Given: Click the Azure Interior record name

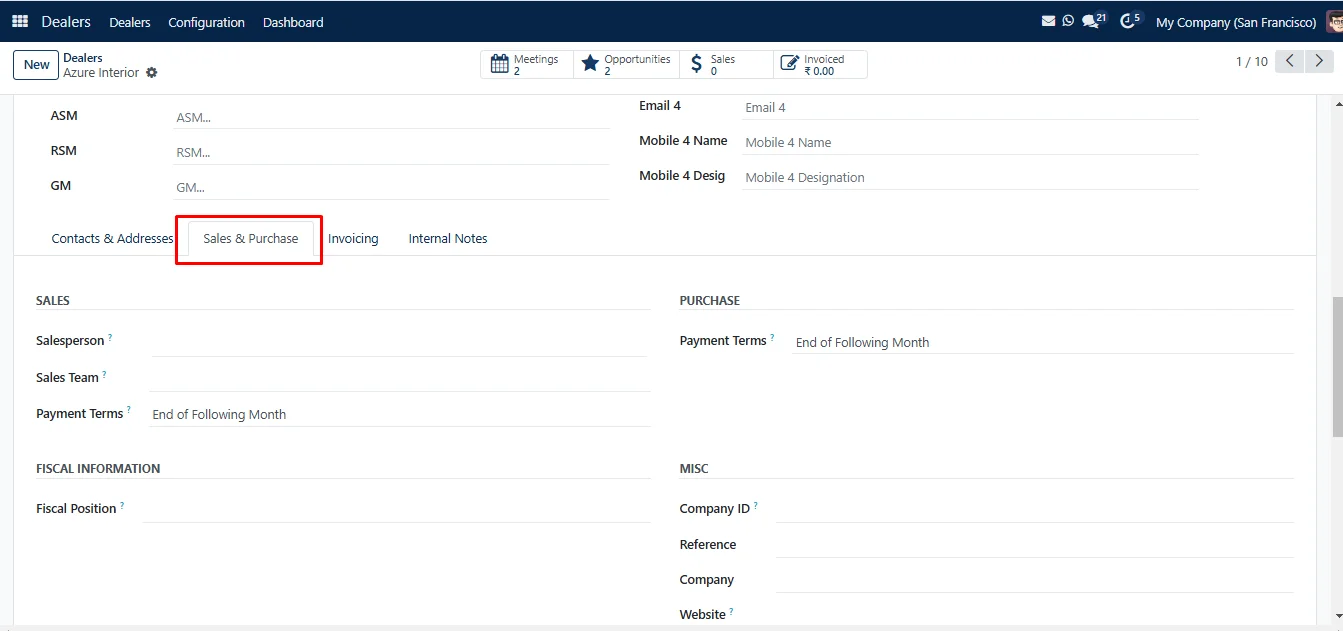Looking at the screenshot, I should 101,73.
